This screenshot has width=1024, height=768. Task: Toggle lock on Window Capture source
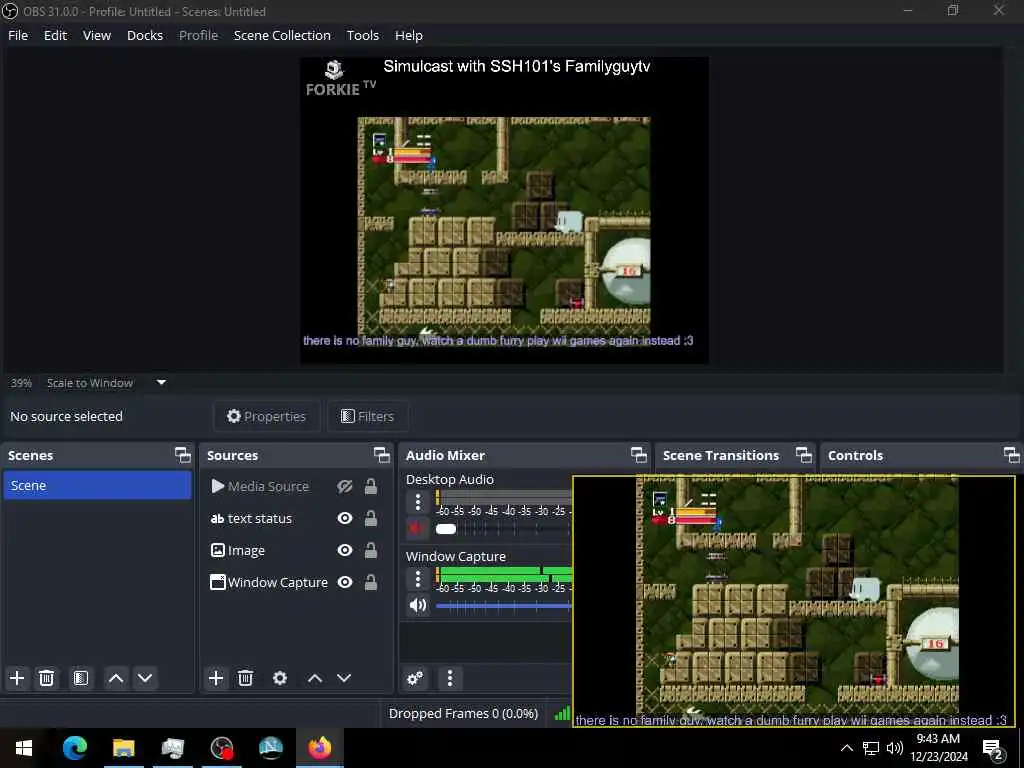(x=370, y=582)
